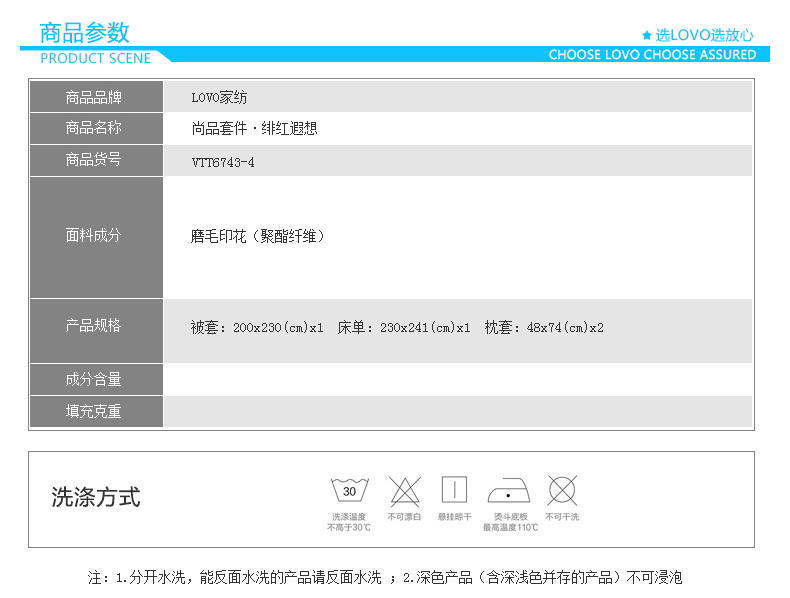Click the do-not-bleach triangle icon
The width and height of the screenshot is (790, 598).
405,491
